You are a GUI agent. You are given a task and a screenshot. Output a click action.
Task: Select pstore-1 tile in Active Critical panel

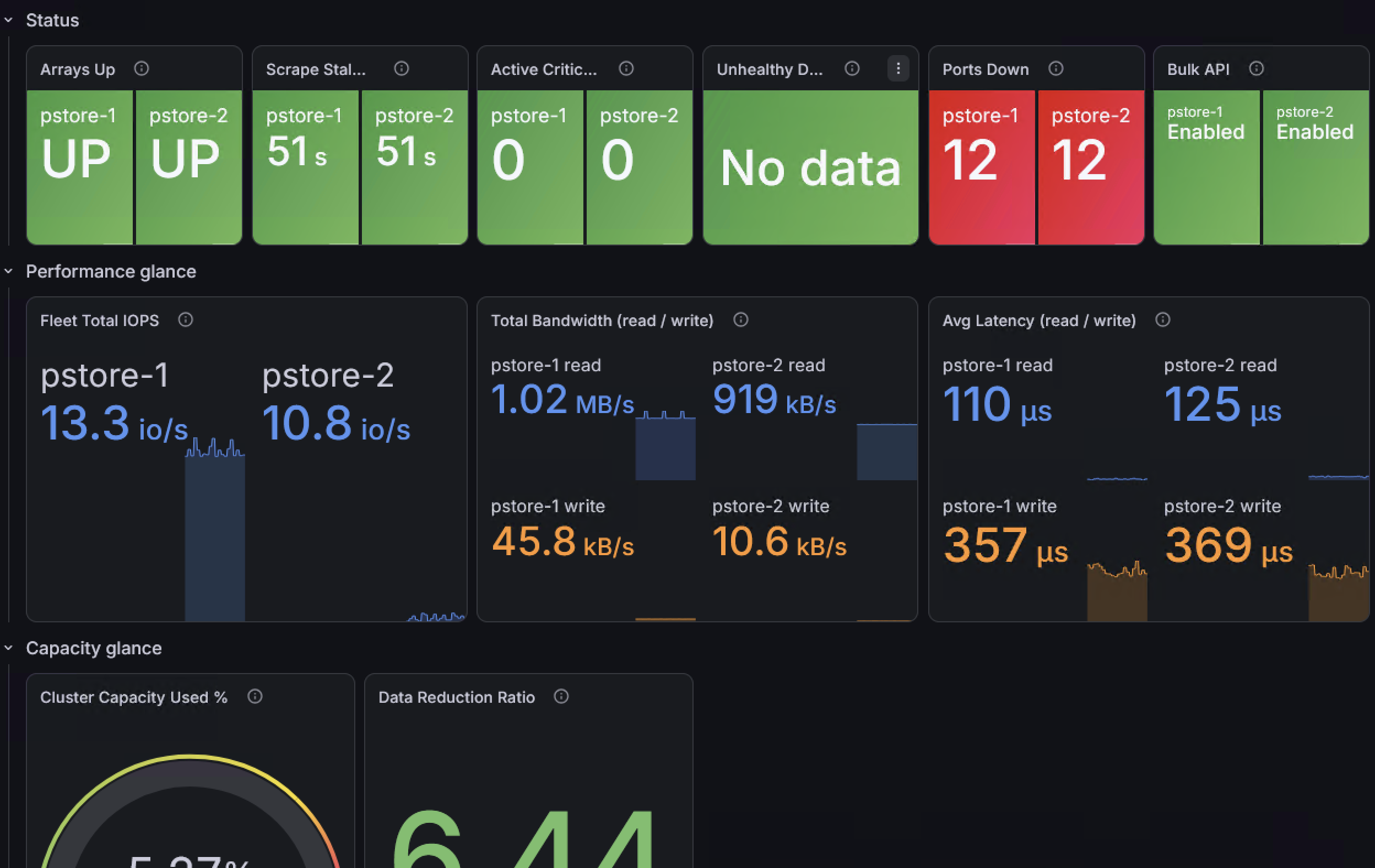(x=530, y=167)
